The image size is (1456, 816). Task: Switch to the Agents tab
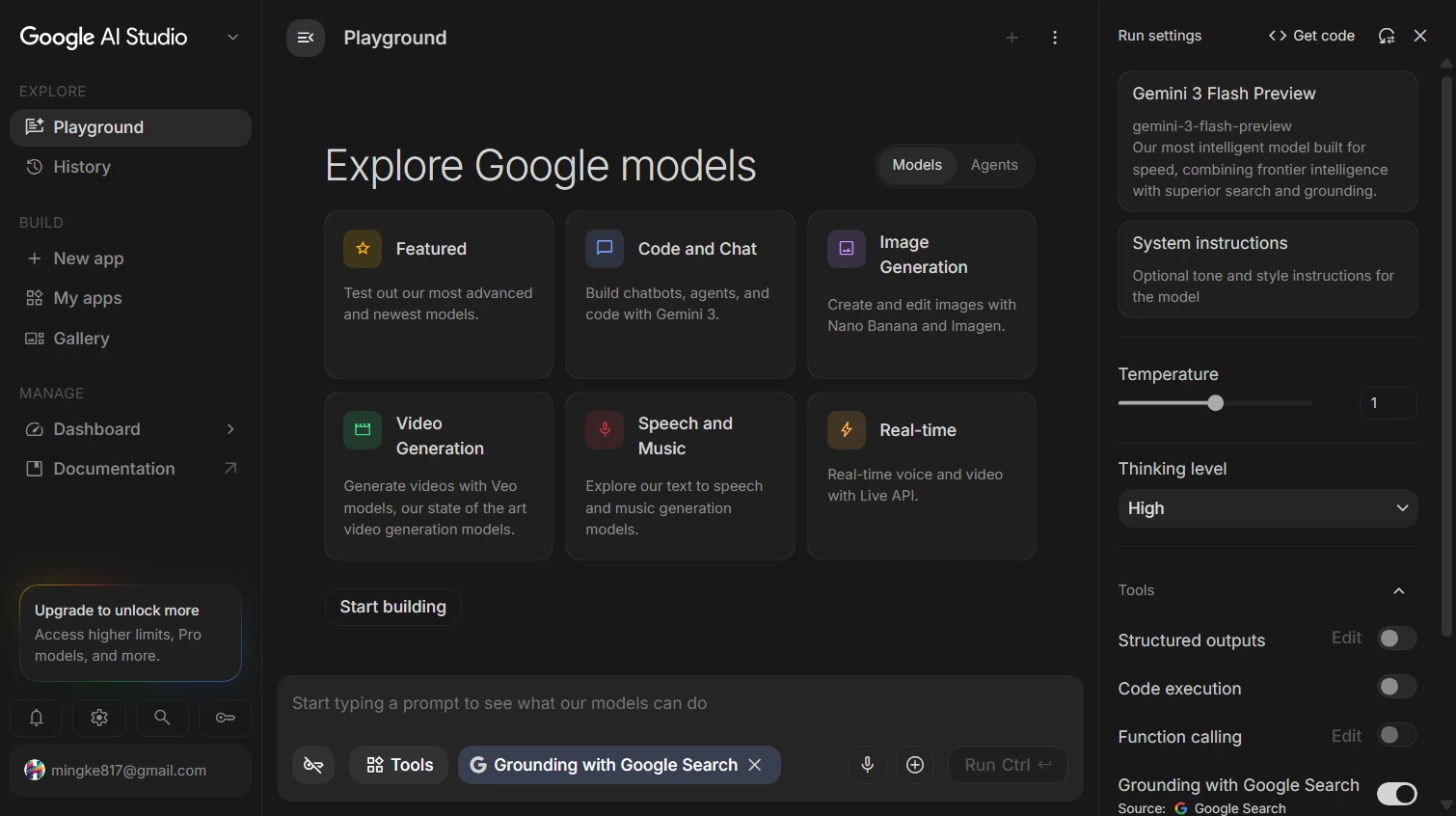pyautogui.click(x=994, y=165)
